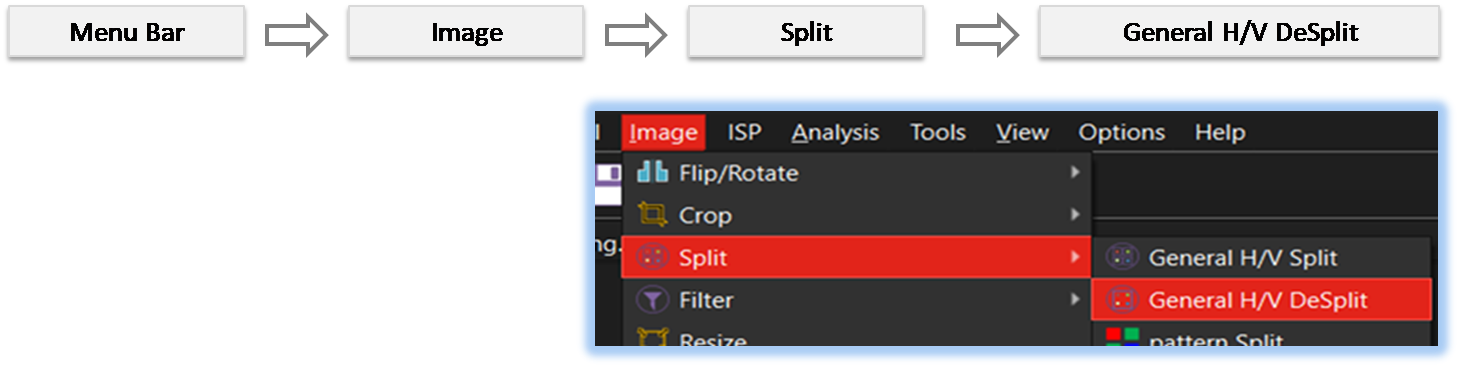Open the Analysis menu

835,132
